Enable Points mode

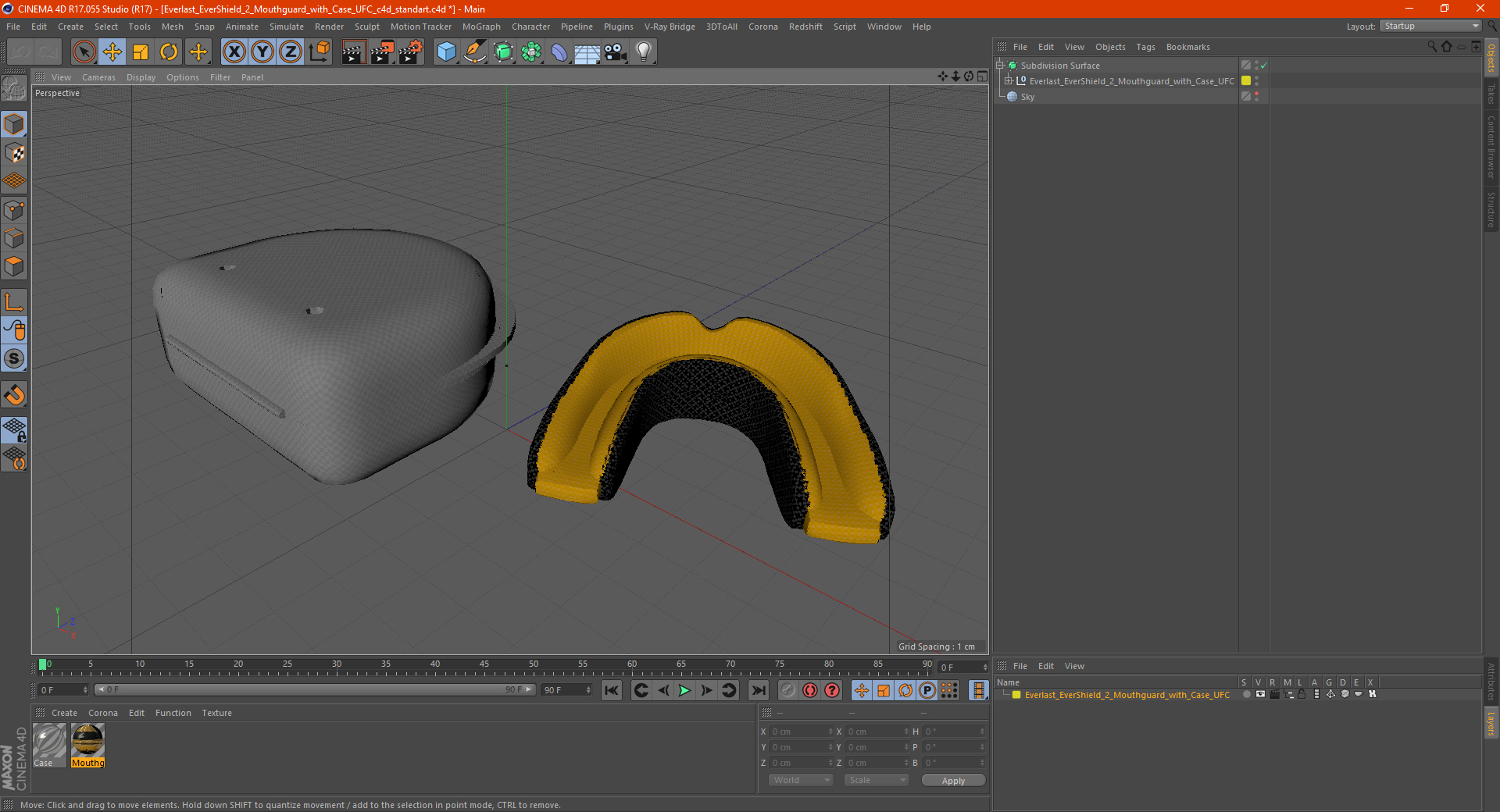click(x=14, y=210)
